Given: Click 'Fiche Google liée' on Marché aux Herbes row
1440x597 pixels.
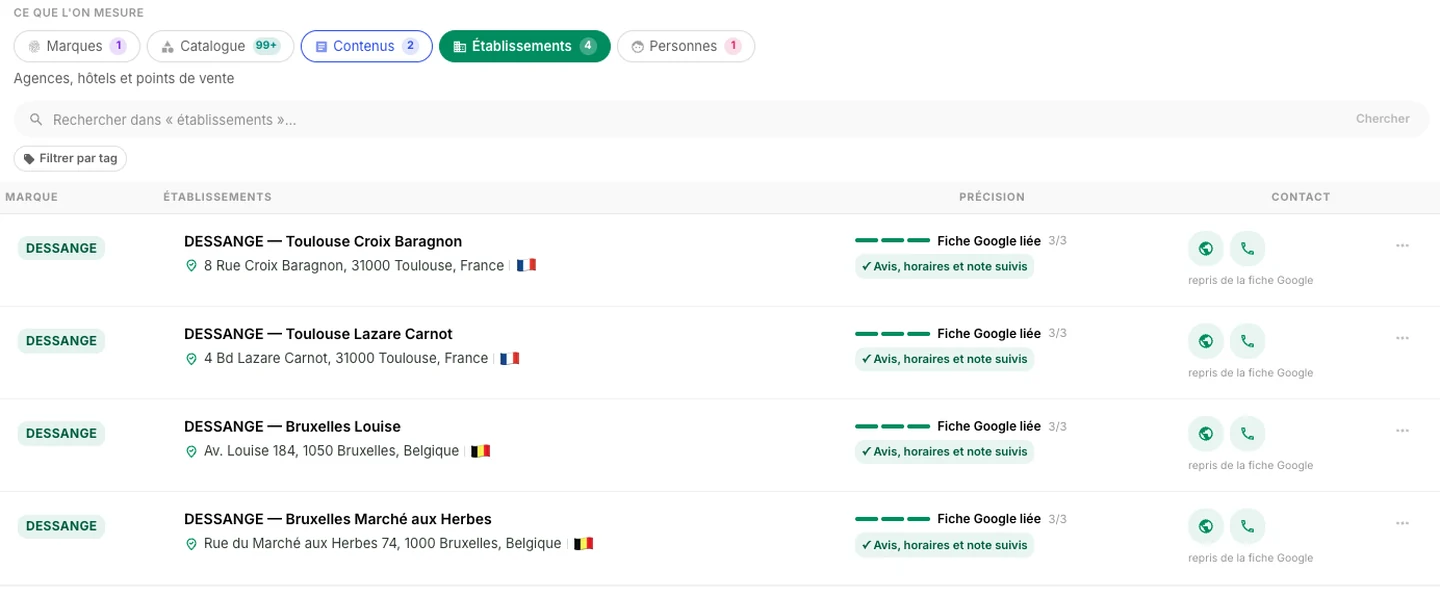Looking at the screenshot, I should 989,519.
